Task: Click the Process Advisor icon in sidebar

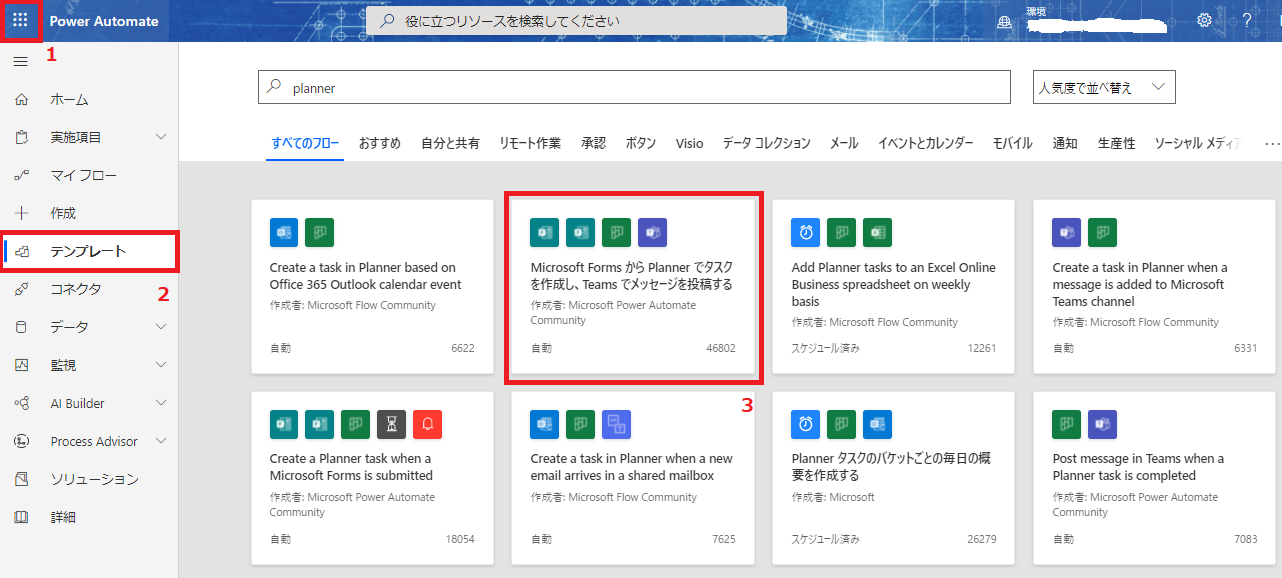Action: pos(21,442)
